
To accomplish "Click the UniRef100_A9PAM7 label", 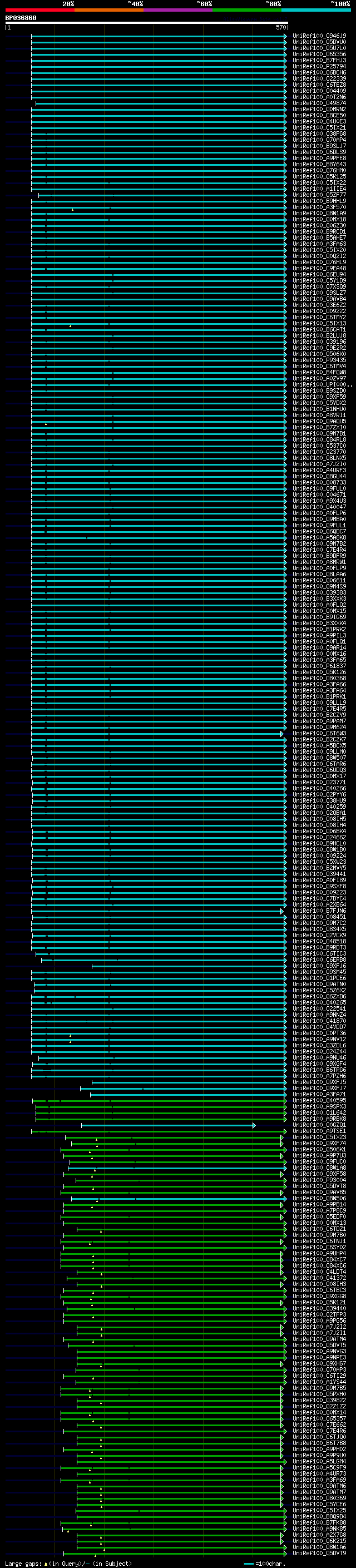I will pyautogui.click(x=319, y=721).
